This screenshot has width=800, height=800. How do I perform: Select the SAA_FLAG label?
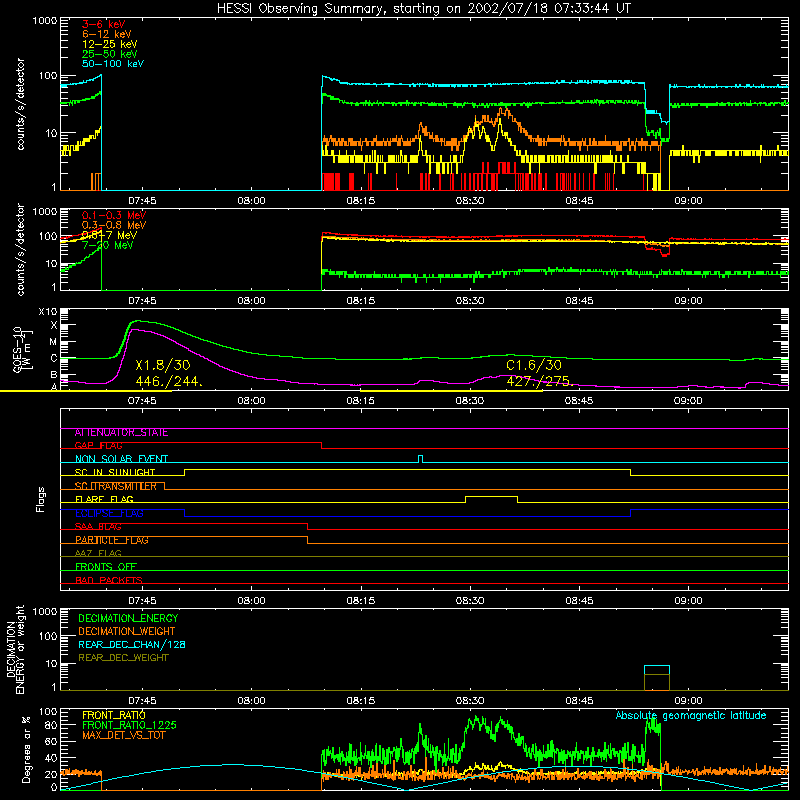pos(98,527)
